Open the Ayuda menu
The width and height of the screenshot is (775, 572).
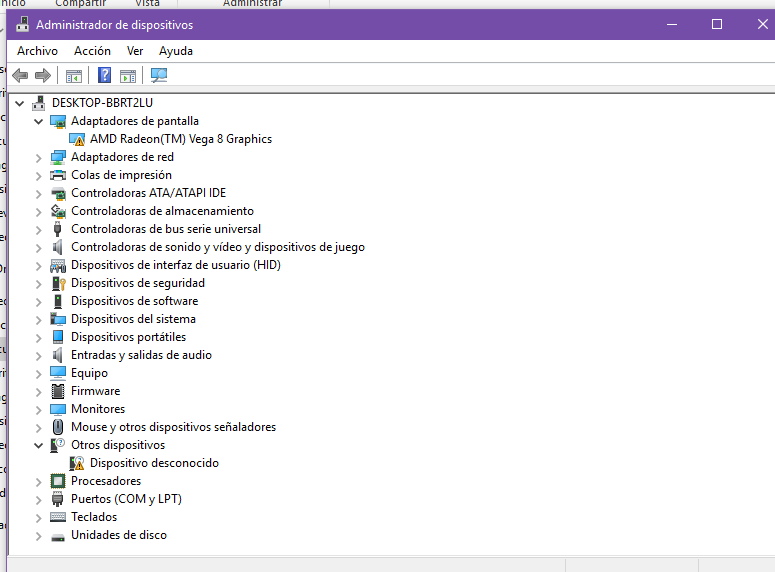pyautogui.click(x=176, y=51)
